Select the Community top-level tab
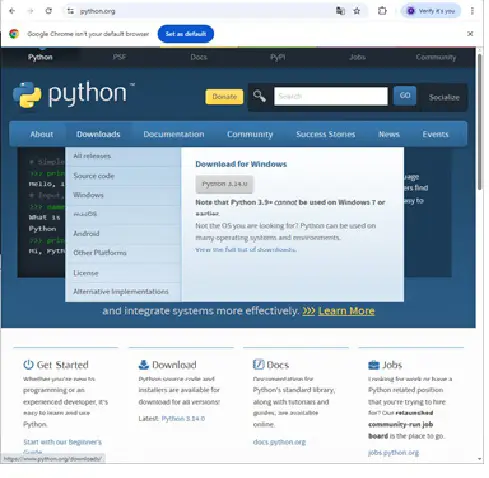Image resolution: width=489 pixels, height=478 pixels. click(x=436, y=57)
